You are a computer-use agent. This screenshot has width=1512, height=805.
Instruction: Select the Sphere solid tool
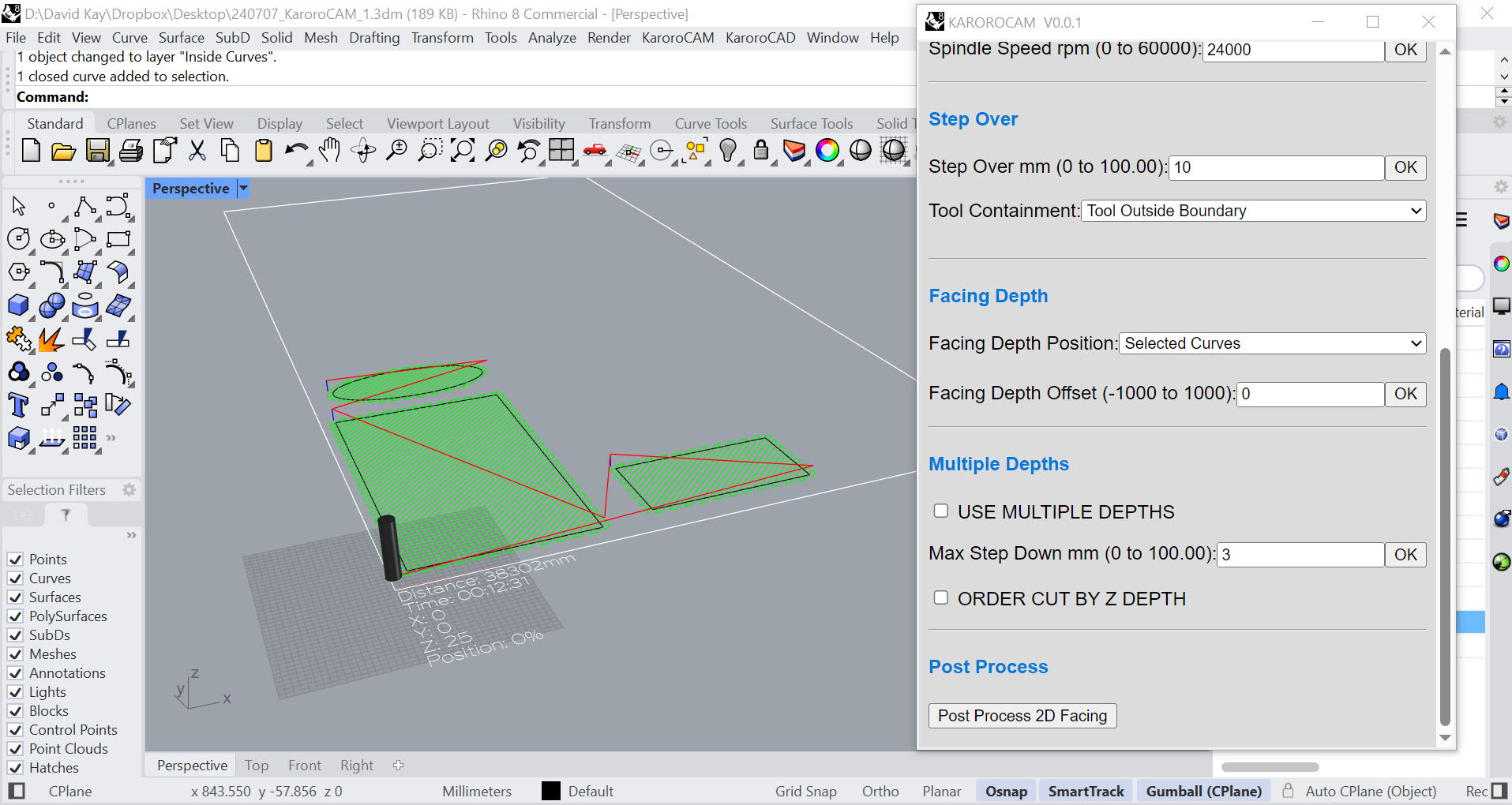(x=52, y=305)
